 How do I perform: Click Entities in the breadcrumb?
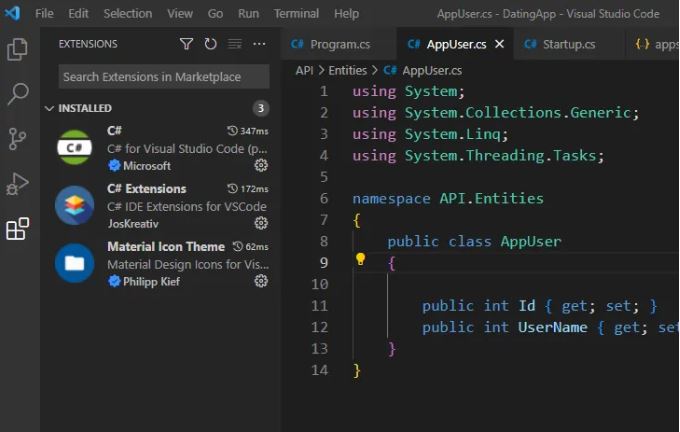(x=347, y=70)
